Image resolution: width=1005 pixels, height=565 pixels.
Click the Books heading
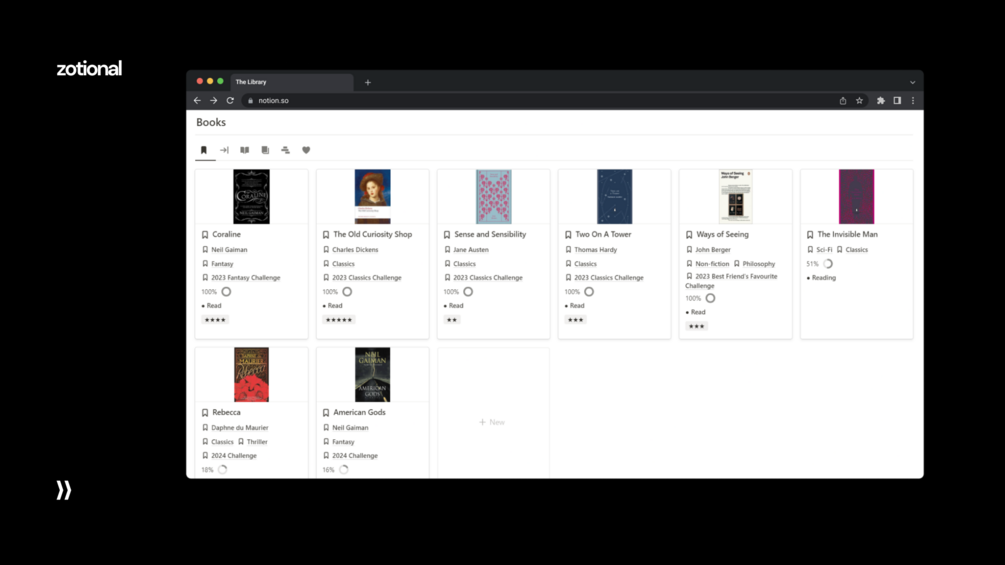pyautogui.click(x=211, y=122)
